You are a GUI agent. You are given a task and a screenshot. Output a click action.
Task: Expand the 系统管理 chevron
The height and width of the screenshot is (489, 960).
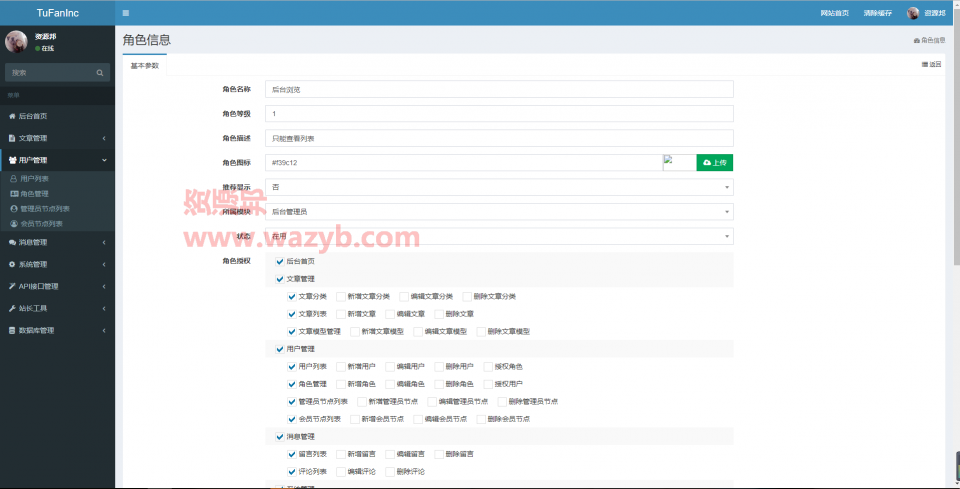[x=104, y=264]
